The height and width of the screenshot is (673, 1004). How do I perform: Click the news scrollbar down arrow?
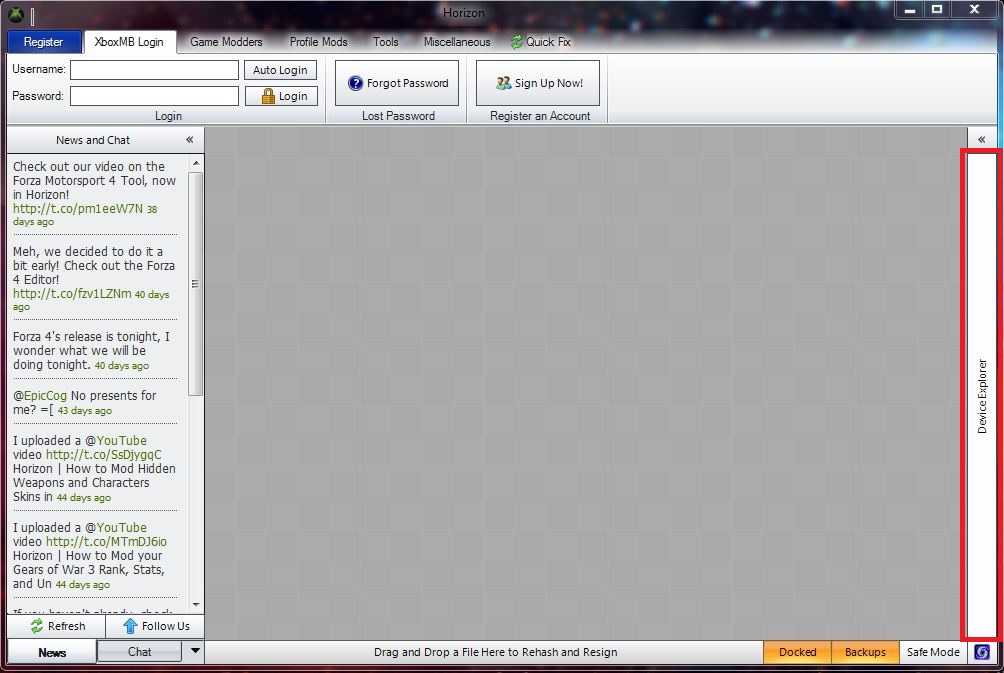pos(196,604)
